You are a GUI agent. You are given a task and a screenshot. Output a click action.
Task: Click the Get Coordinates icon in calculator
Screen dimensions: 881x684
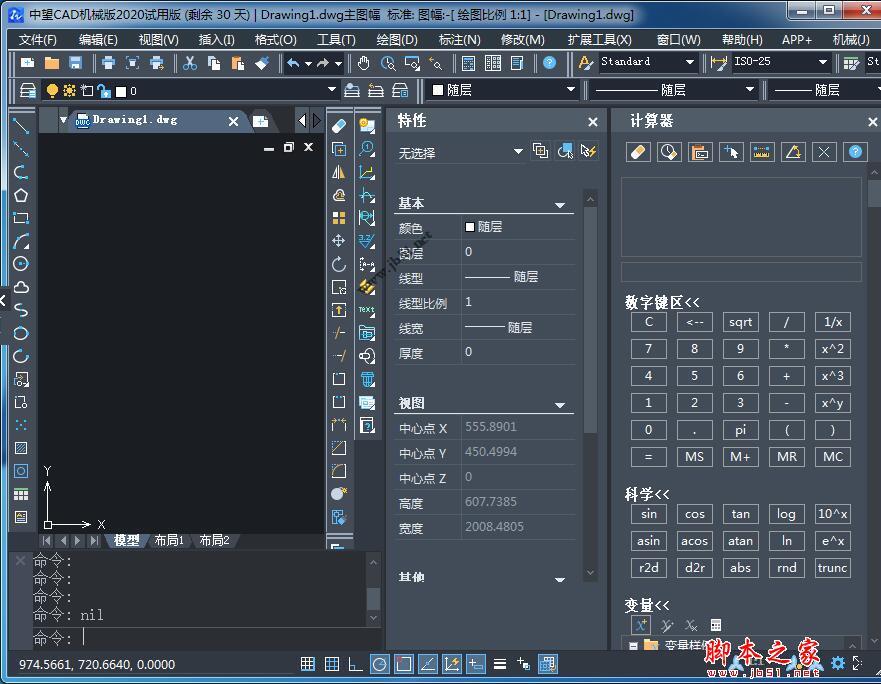coord(731,152)
